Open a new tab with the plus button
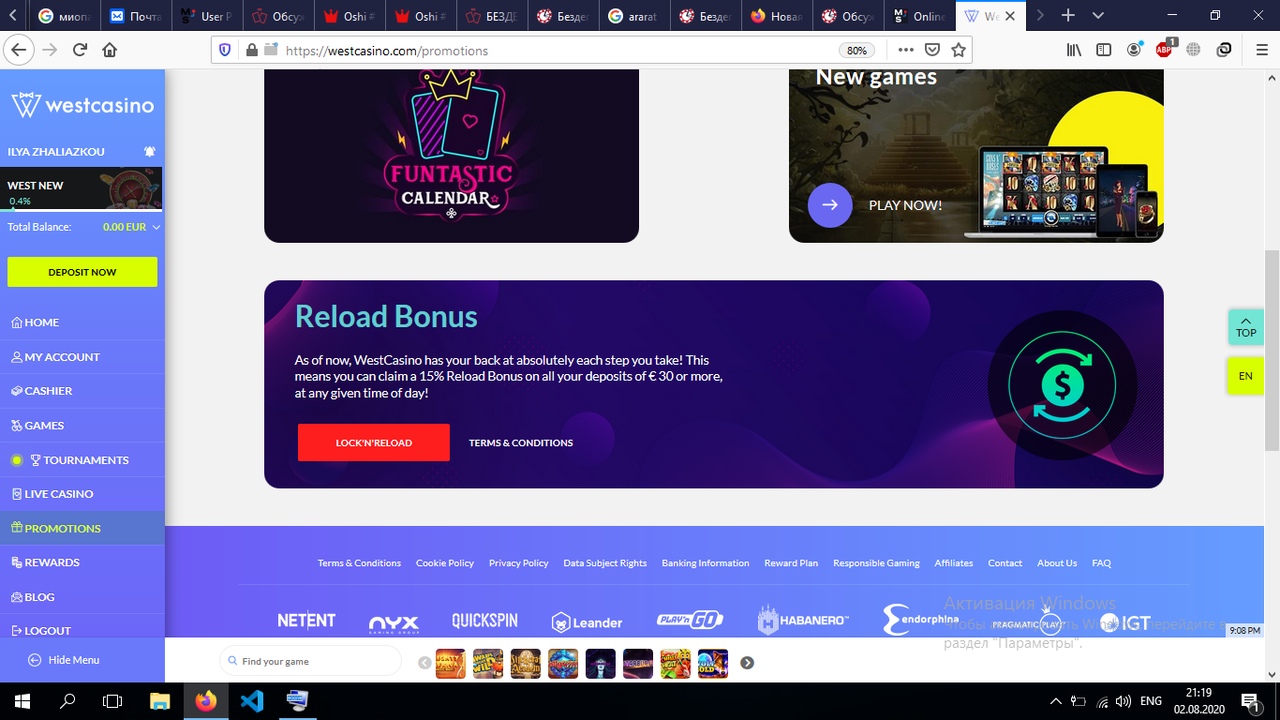 pyautogui.click(x=1069, y=16)
